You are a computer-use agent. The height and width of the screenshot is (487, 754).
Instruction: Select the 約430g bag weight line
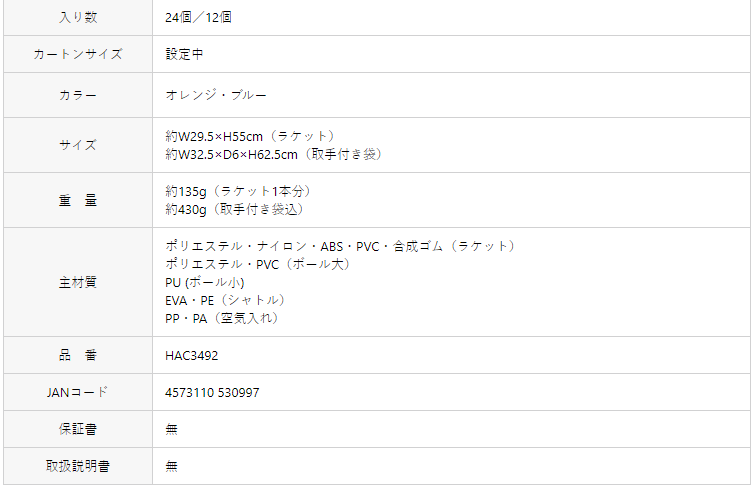(x=235, y=210)
